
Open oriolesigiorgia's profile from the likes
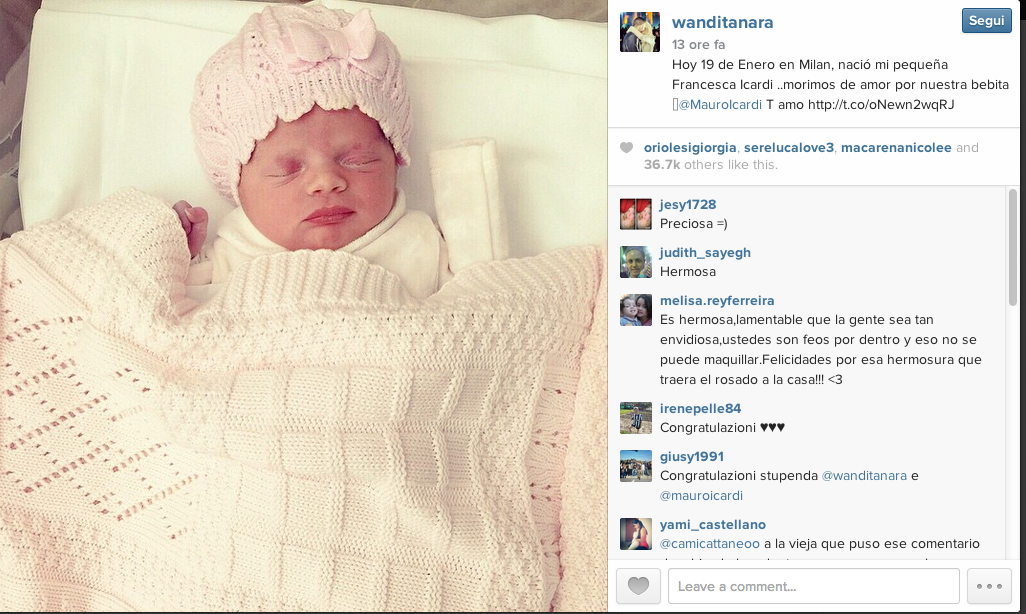coord(690,148)
